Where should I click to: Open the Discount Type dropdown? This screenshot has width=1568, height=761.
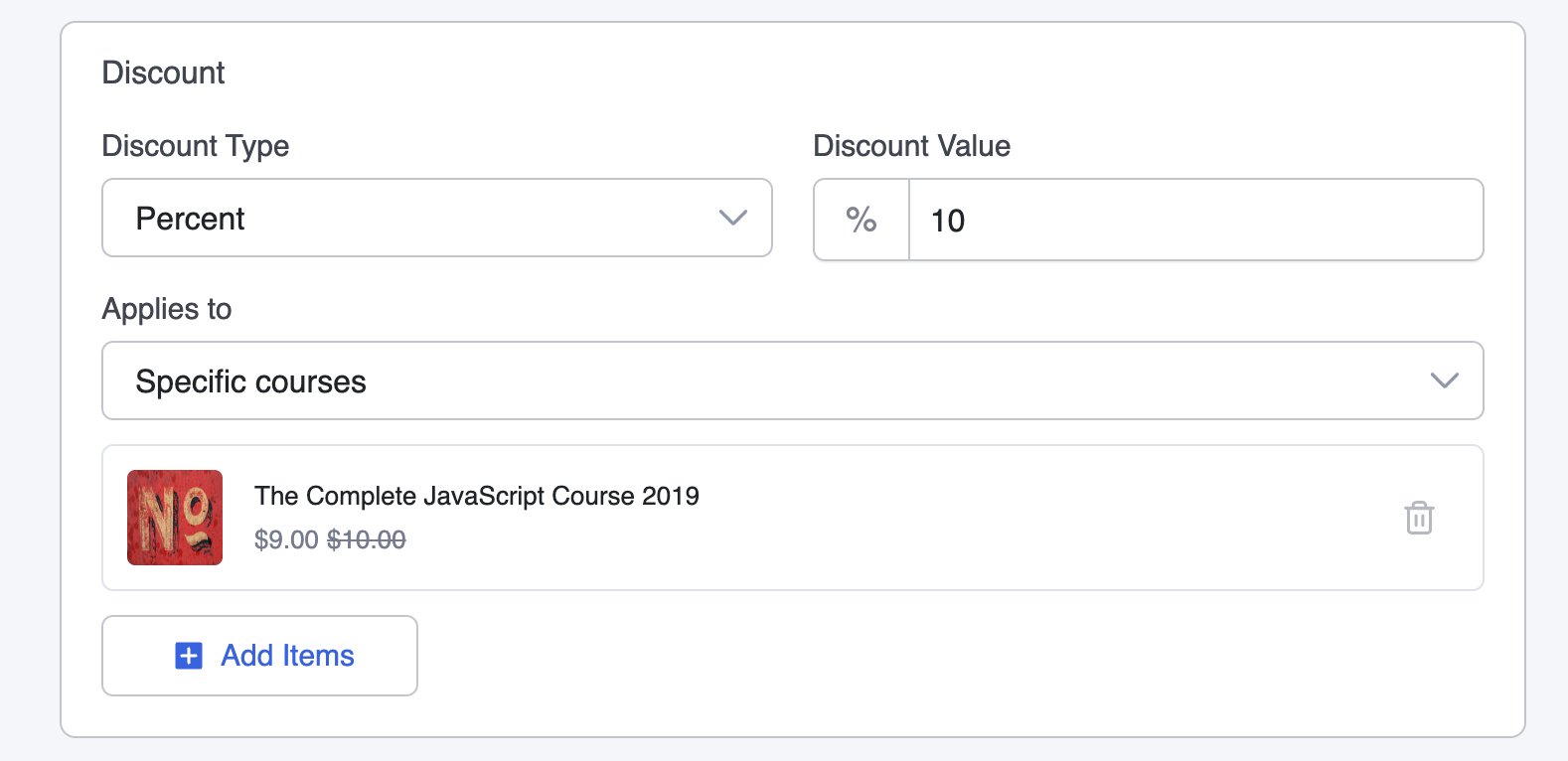[x=437, y=218]
